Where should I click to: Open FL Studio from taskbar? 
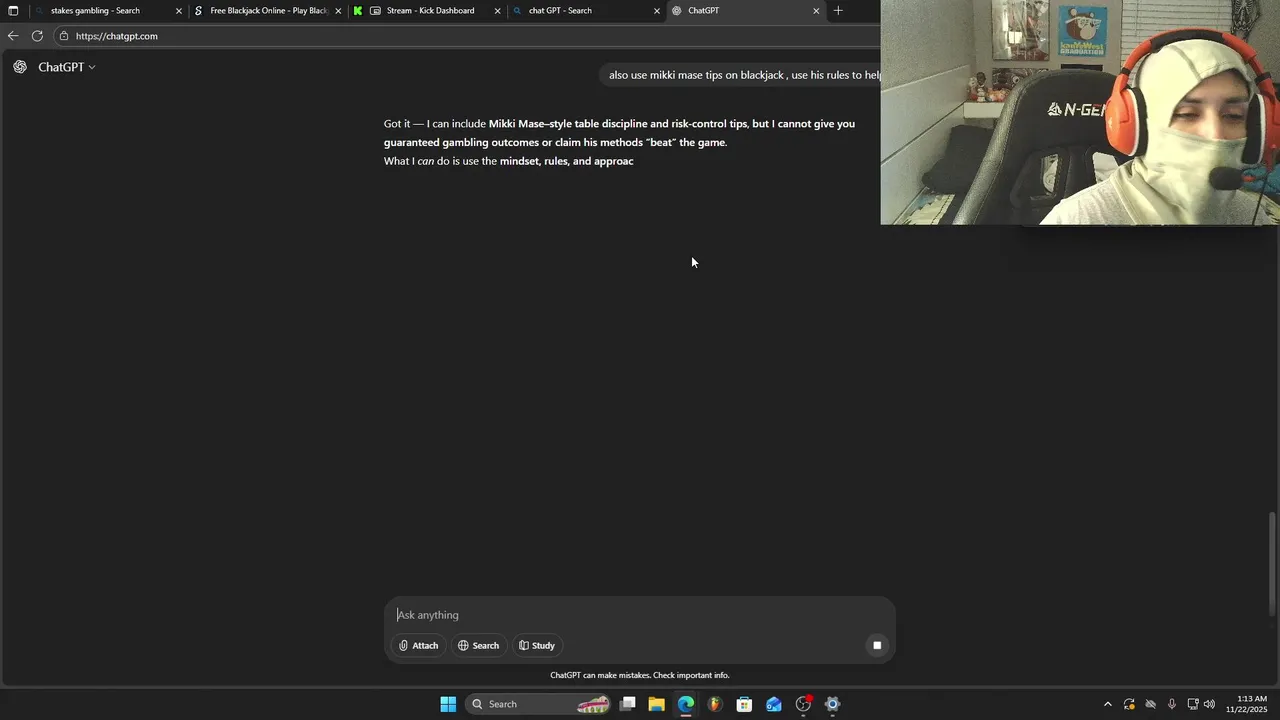[x=715, y=704]
